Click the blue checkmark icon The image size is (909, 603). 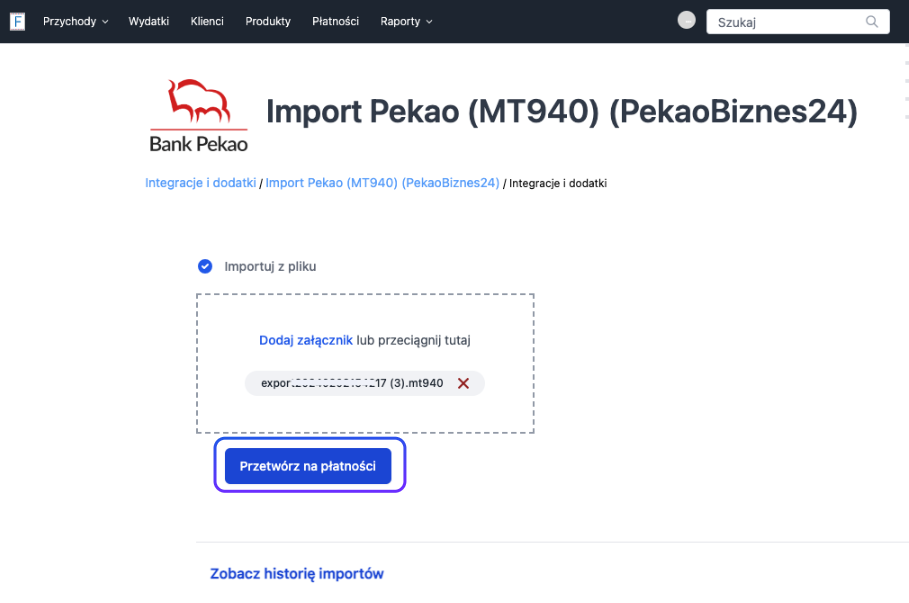205,266
